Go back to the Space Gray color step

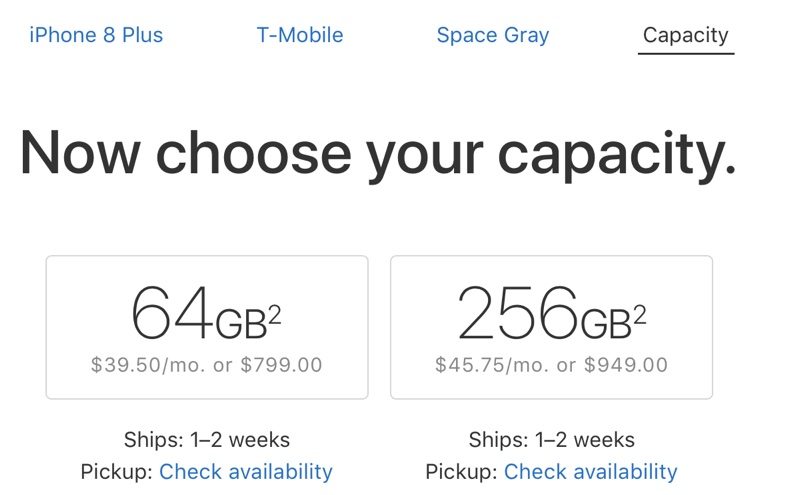(492, 35)
